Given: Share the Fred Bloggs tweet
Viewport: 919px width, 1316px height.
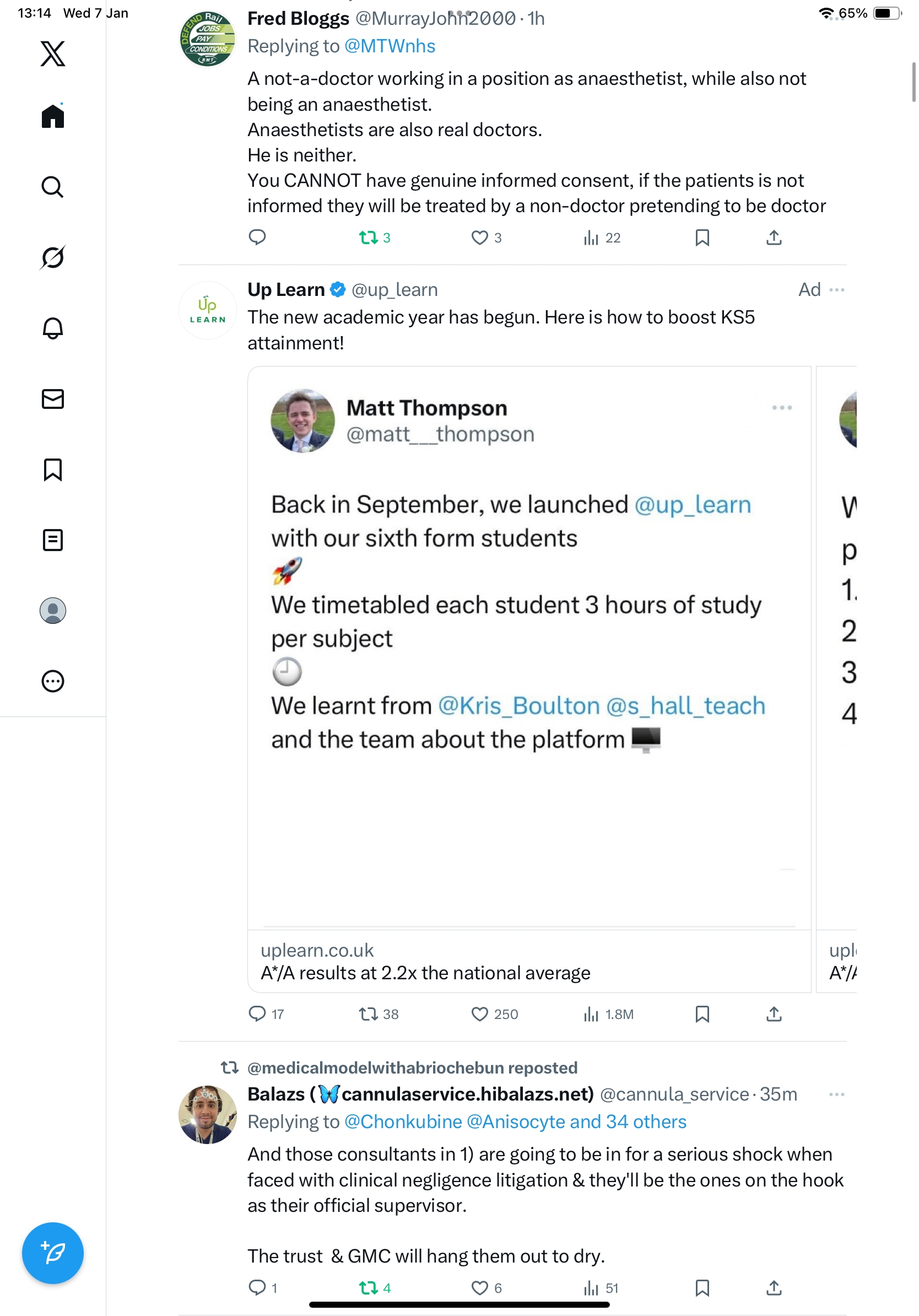Looking at the screenshot, I should tap(774, 238).
